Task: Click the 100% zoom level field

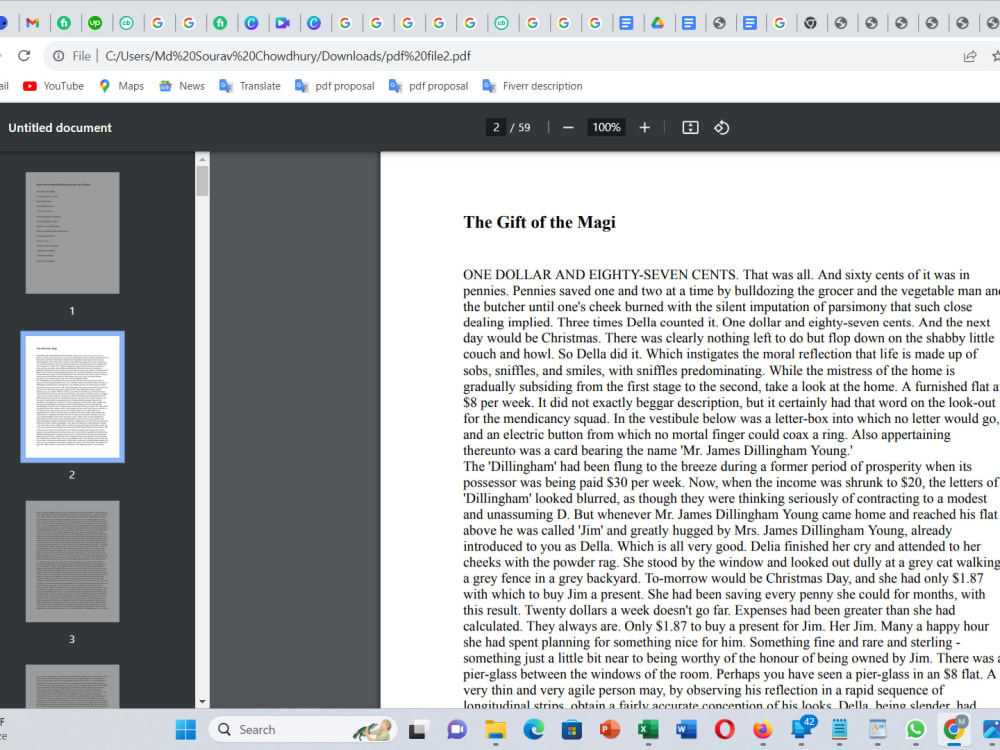Action: click(606, 128)
